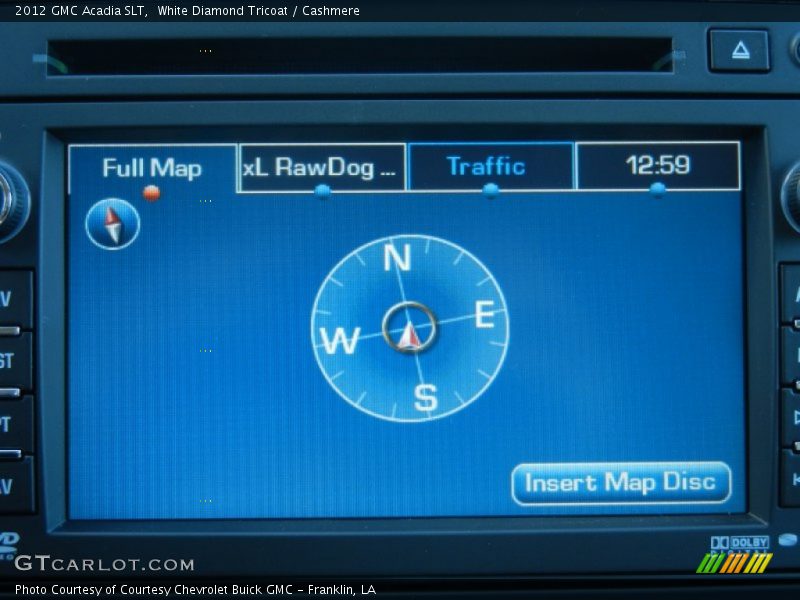The height and width of the screenshot is (600, 800).
Task: Click the GTCARLOT.COM watermark link
Action: (104, 564)
